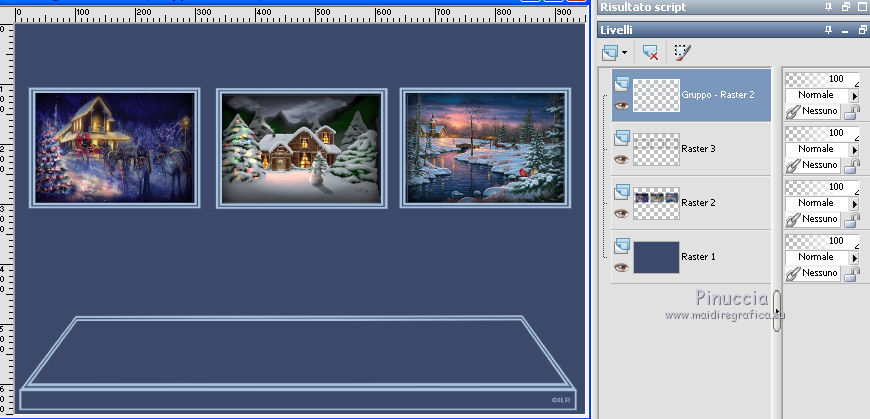Toggle visibility of Raster 2 layer
Image resolution: width=870 pixels, height=419 pixels.
click(x=621, y=213)
